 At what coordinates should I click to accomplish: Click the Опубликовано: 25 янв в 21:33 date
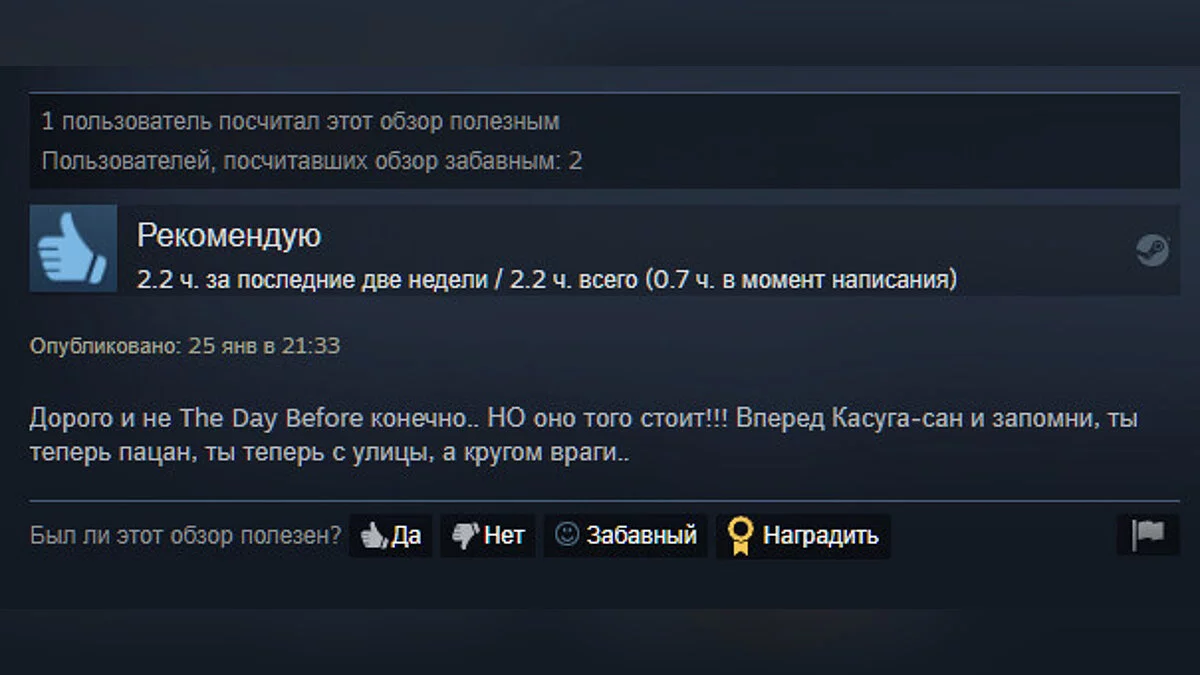pos(185,346)
